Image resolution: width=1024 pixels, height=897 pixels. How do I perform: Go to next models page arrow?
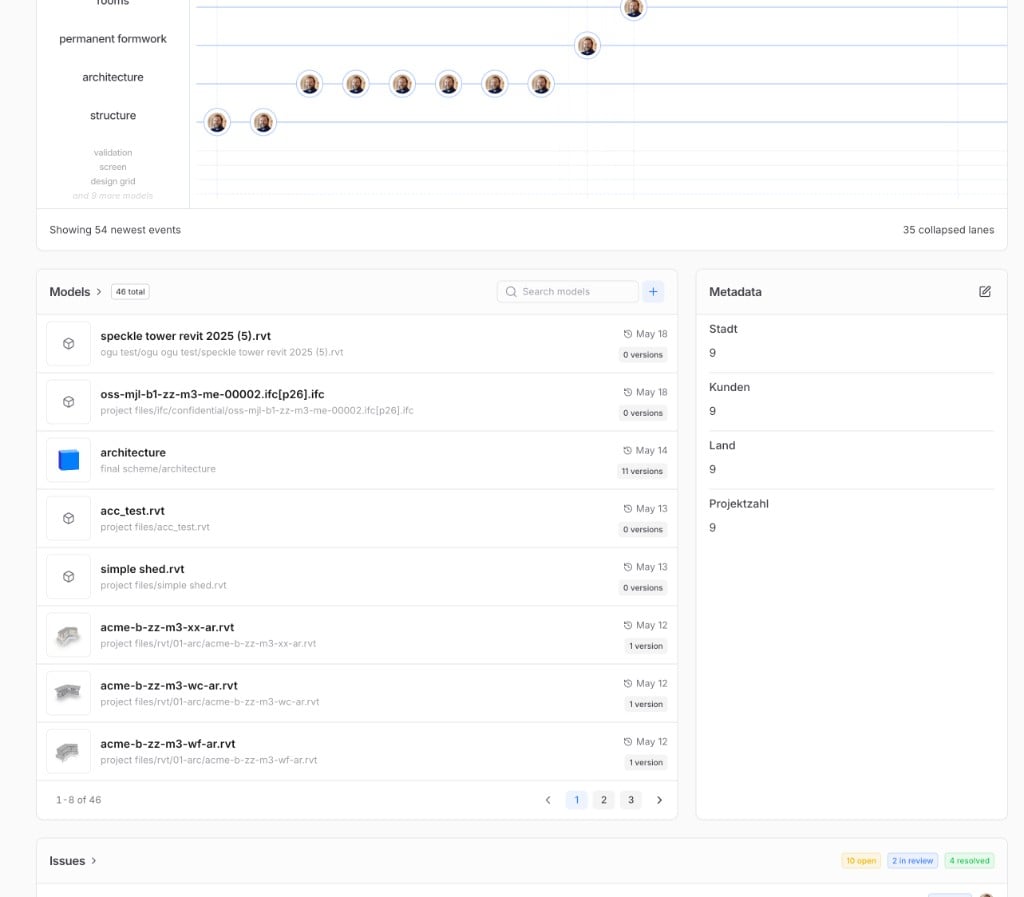click(x=660, y=800)
